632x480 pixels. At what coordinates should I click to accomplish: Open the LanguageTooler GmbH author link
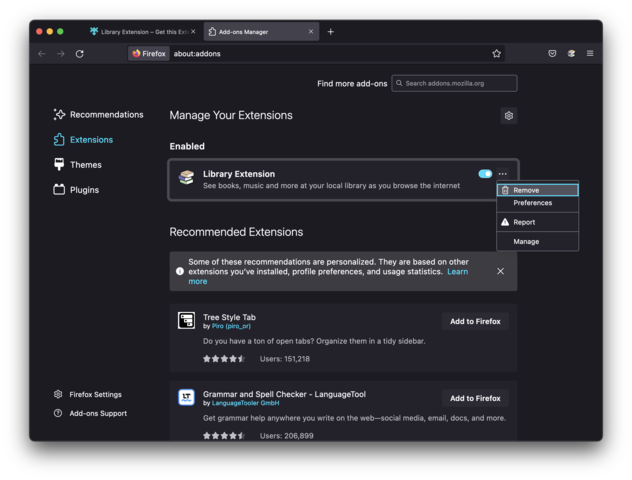(x=245, y=403)
